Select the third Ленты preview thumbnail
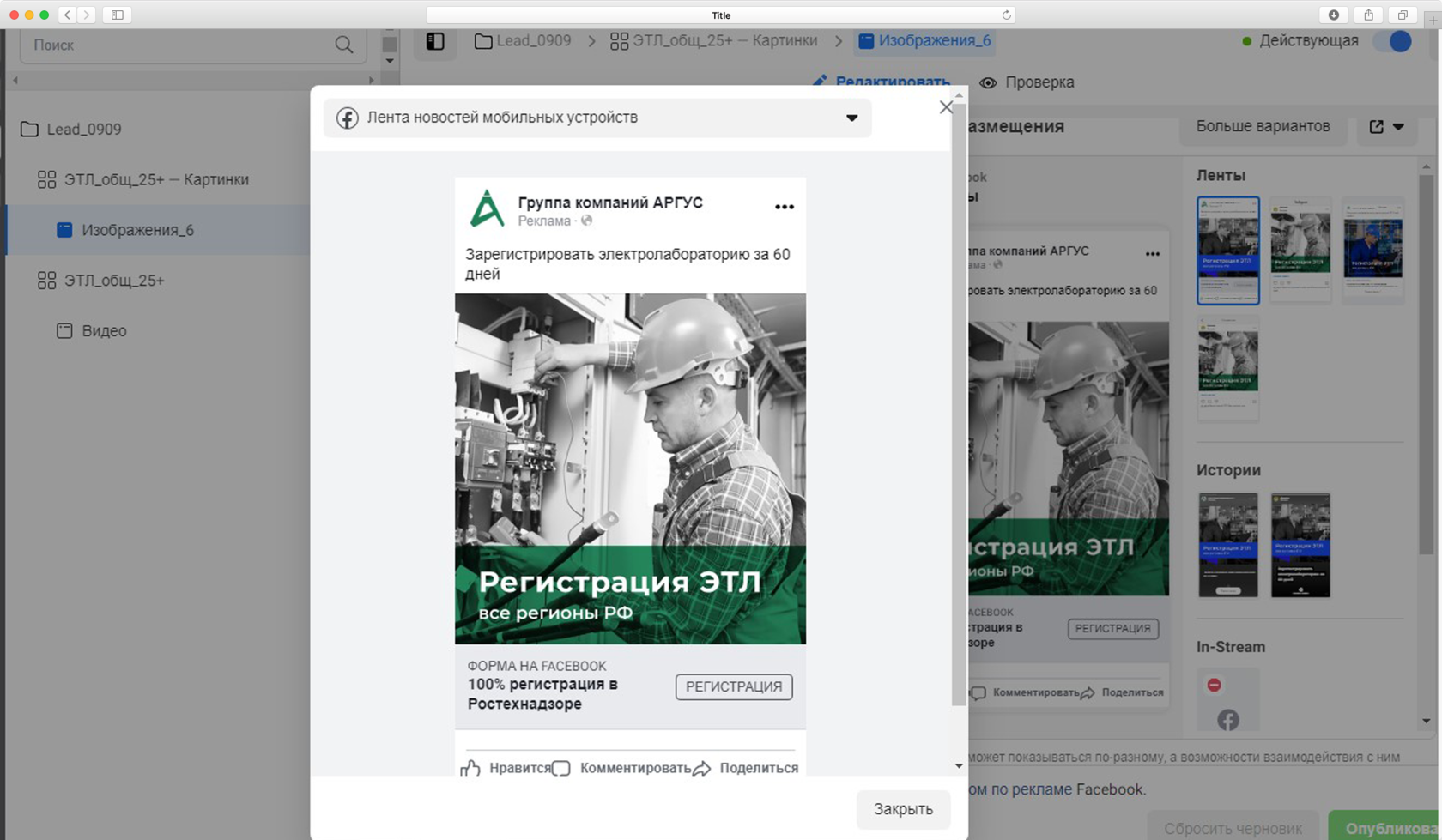1442x840 pixels. (x=1373, y=251)
